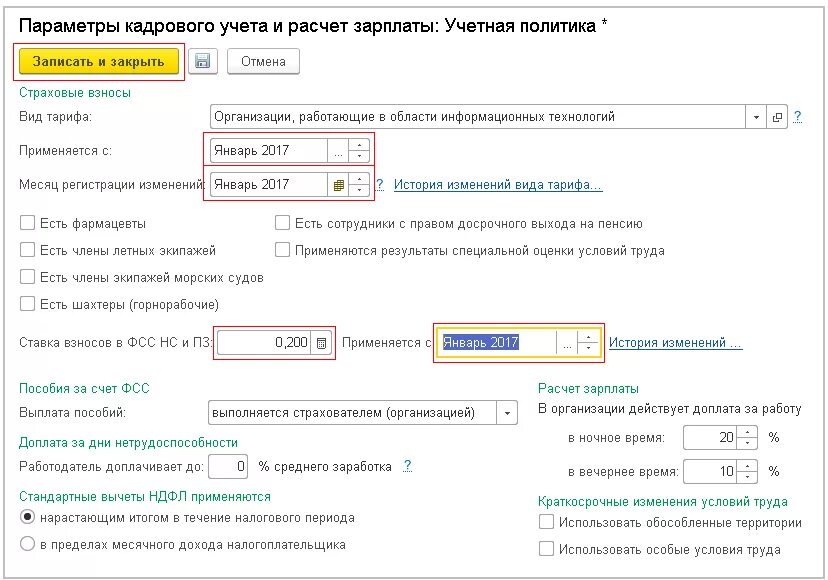This screenshot has height=580, width=828.
Task: Click the first Применяется с date field
Action: 269,151
